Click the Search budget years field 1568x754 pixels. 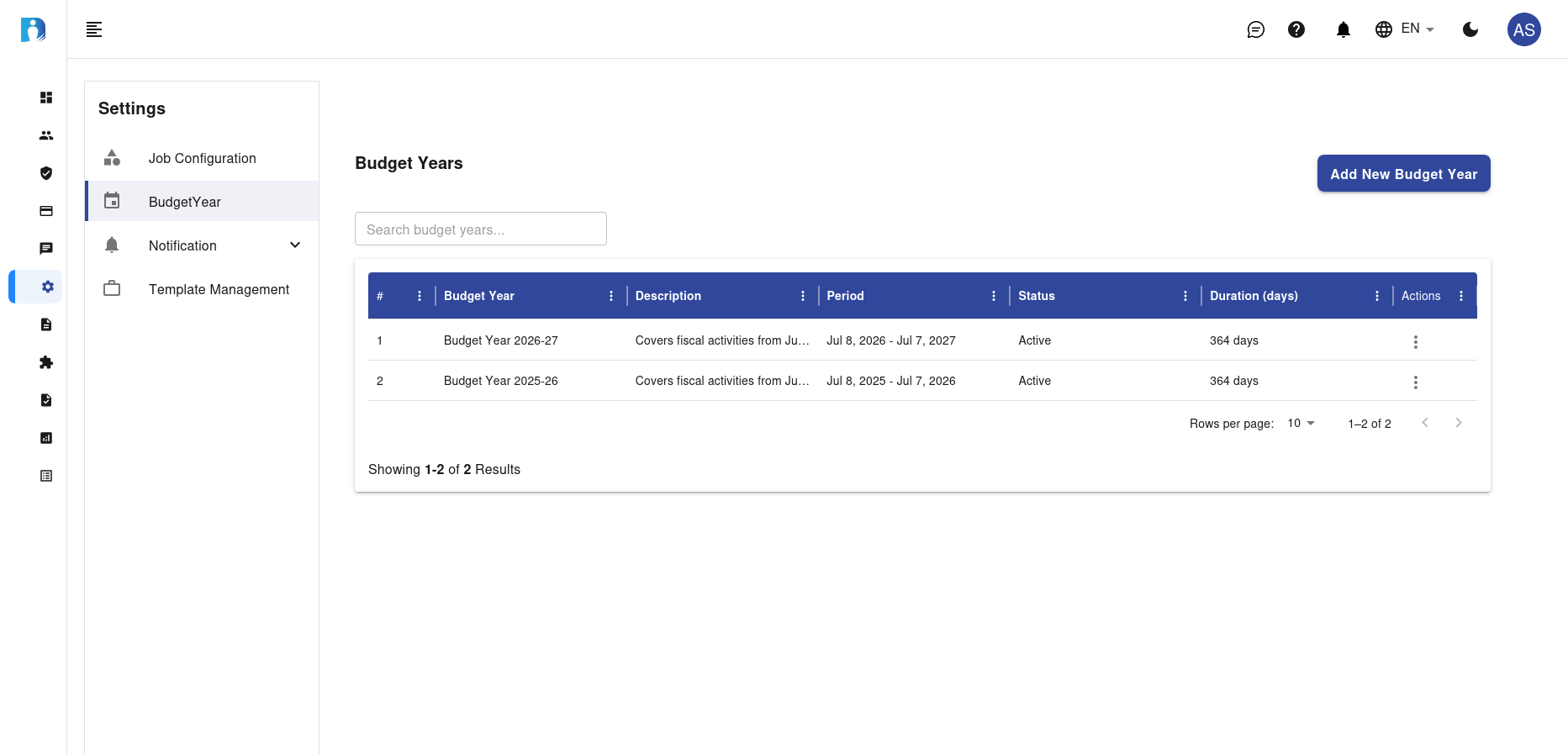(x=480, y=229)
